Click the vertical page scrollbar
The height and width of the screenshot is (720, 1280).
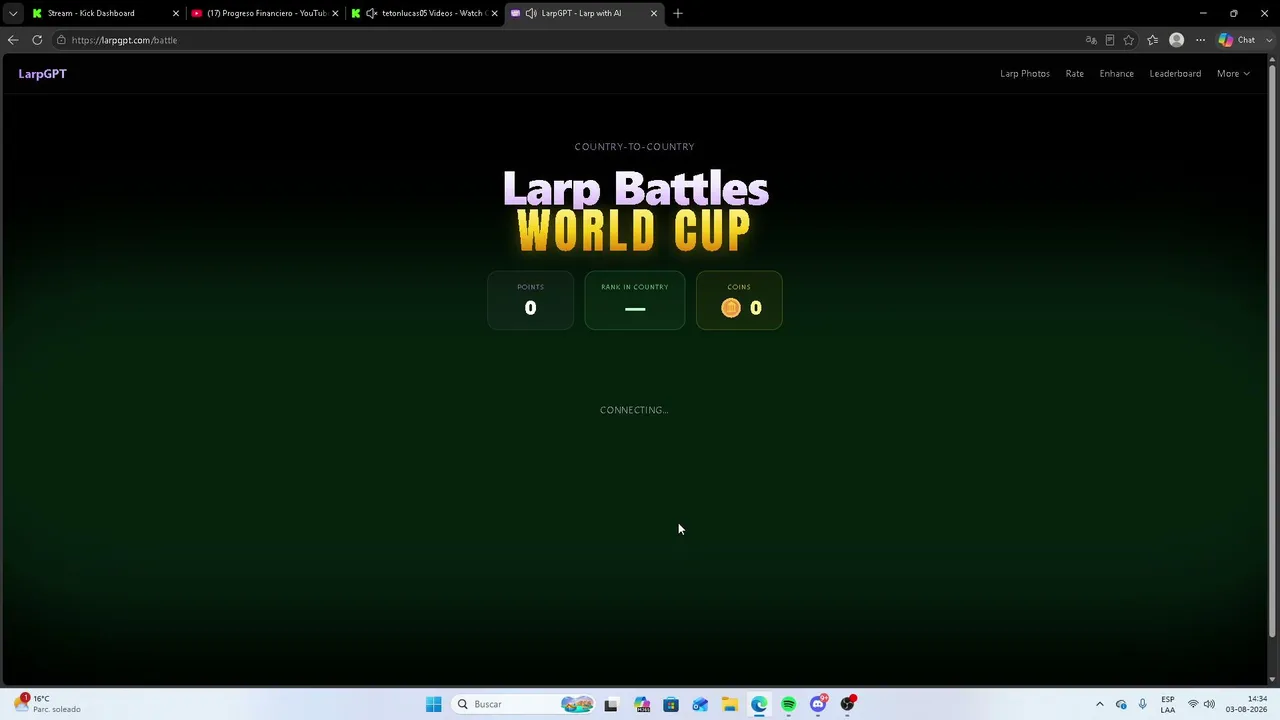pyautogui.click(x=1272, y=350)
